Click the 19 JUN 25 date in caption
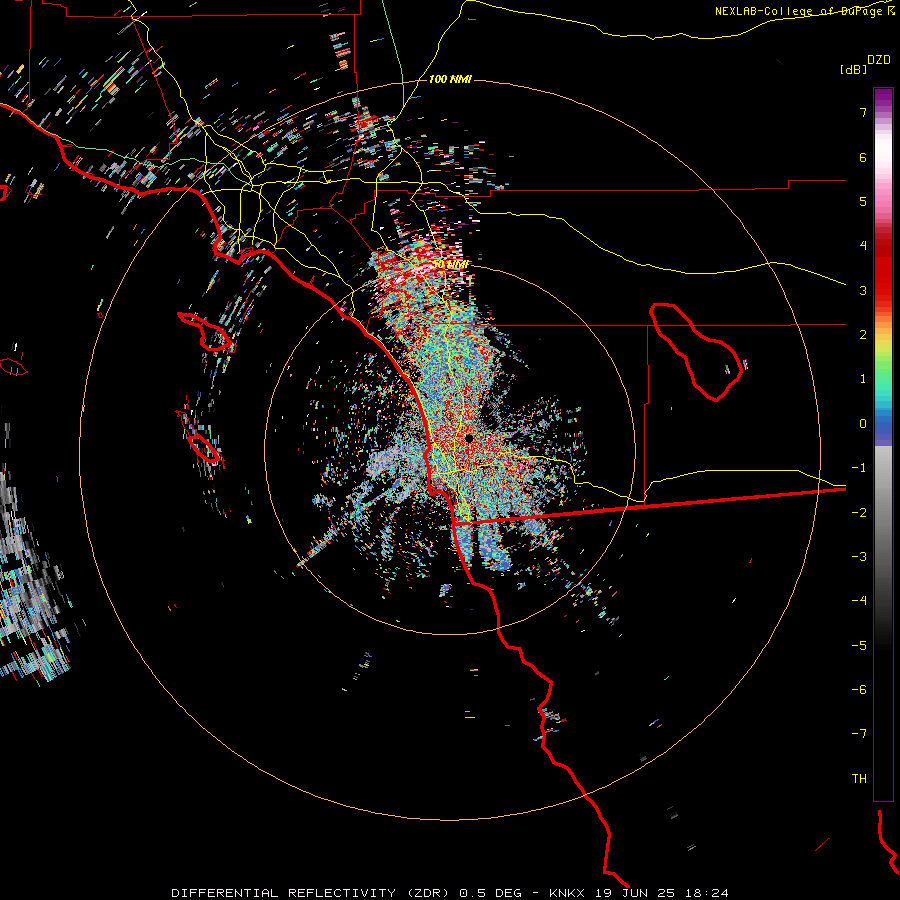 coord(636,893)
